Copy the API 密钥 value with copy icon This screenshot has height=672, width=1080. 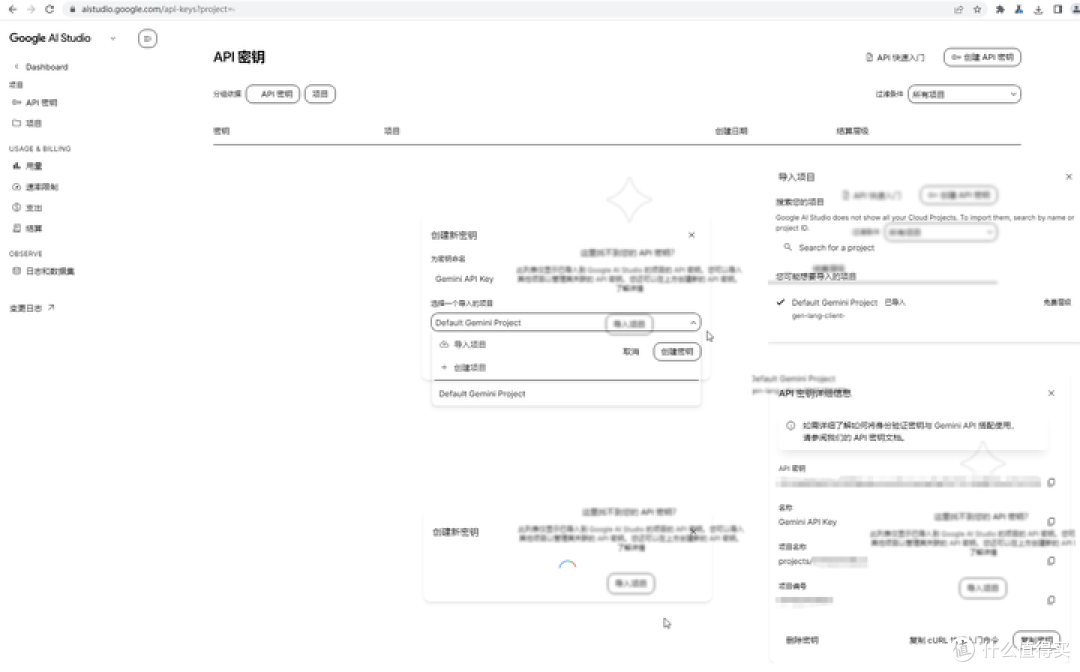[x=1051, y=483]
